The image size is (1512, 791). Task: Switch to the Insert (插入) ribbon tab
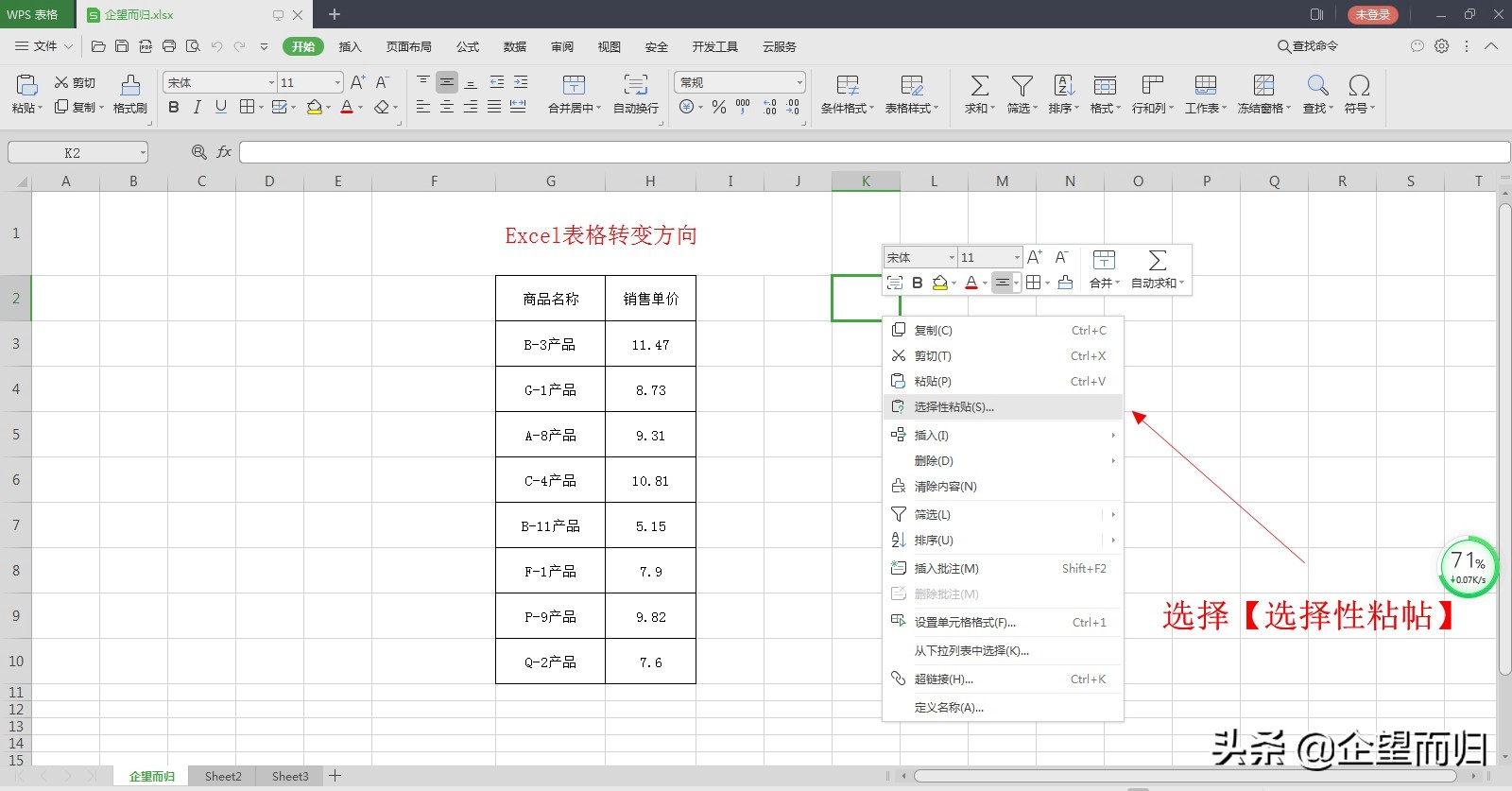[351, 46]
